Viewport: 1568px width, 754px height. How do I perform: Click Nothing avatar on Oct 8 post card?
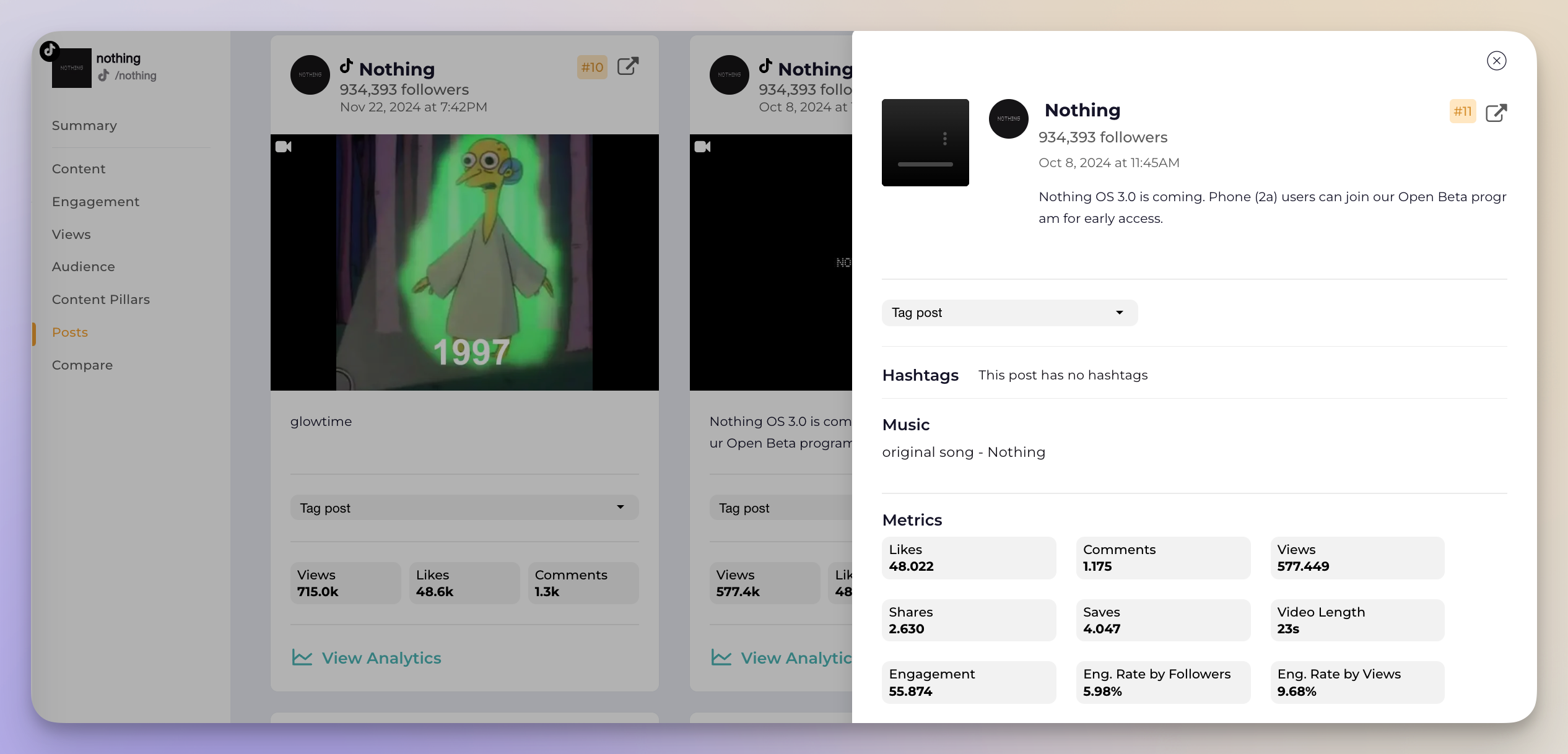point(729,75)
